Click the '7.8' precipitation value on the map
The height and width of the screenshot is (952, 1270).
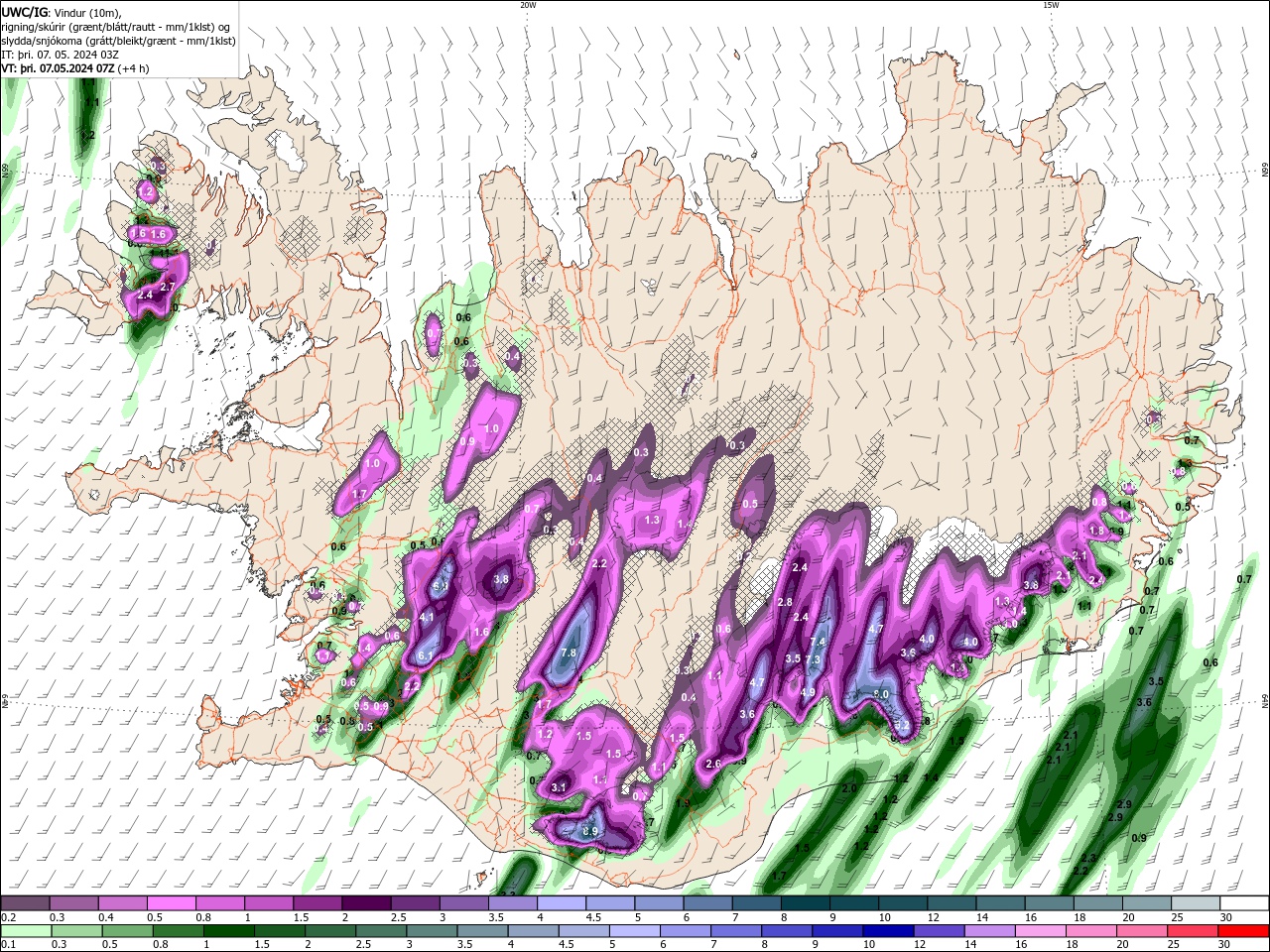point(569,653)
